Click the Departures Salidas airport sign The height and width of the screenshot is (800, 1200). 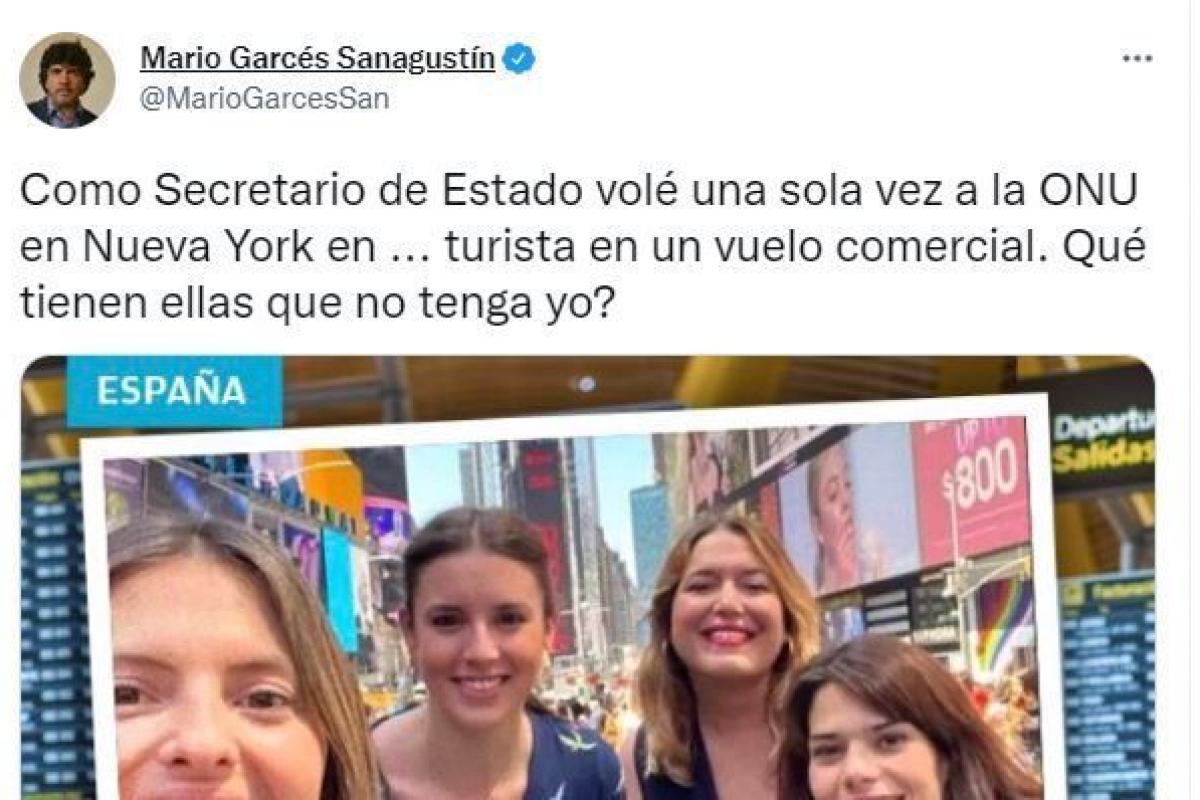[1101, 440]
